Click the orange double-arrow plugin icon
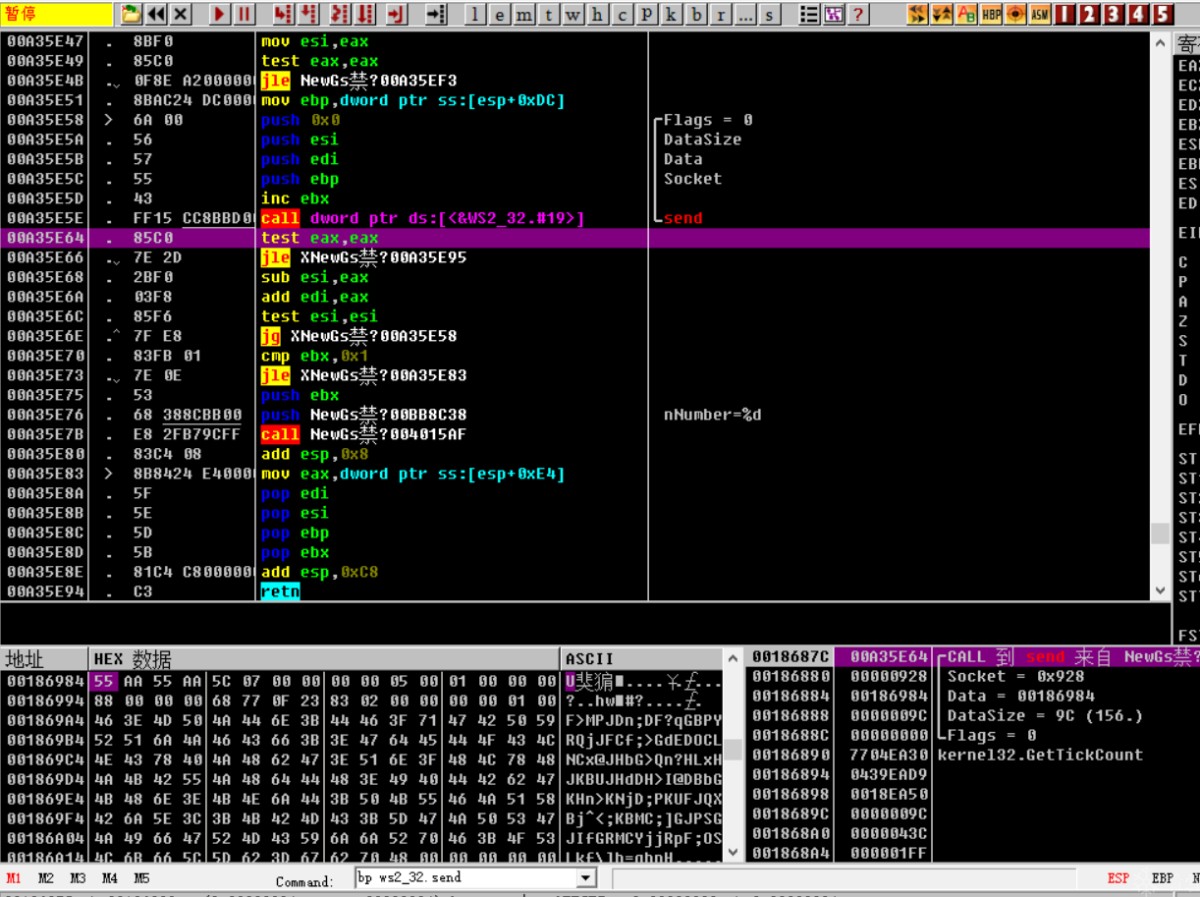 click(916, 14)
